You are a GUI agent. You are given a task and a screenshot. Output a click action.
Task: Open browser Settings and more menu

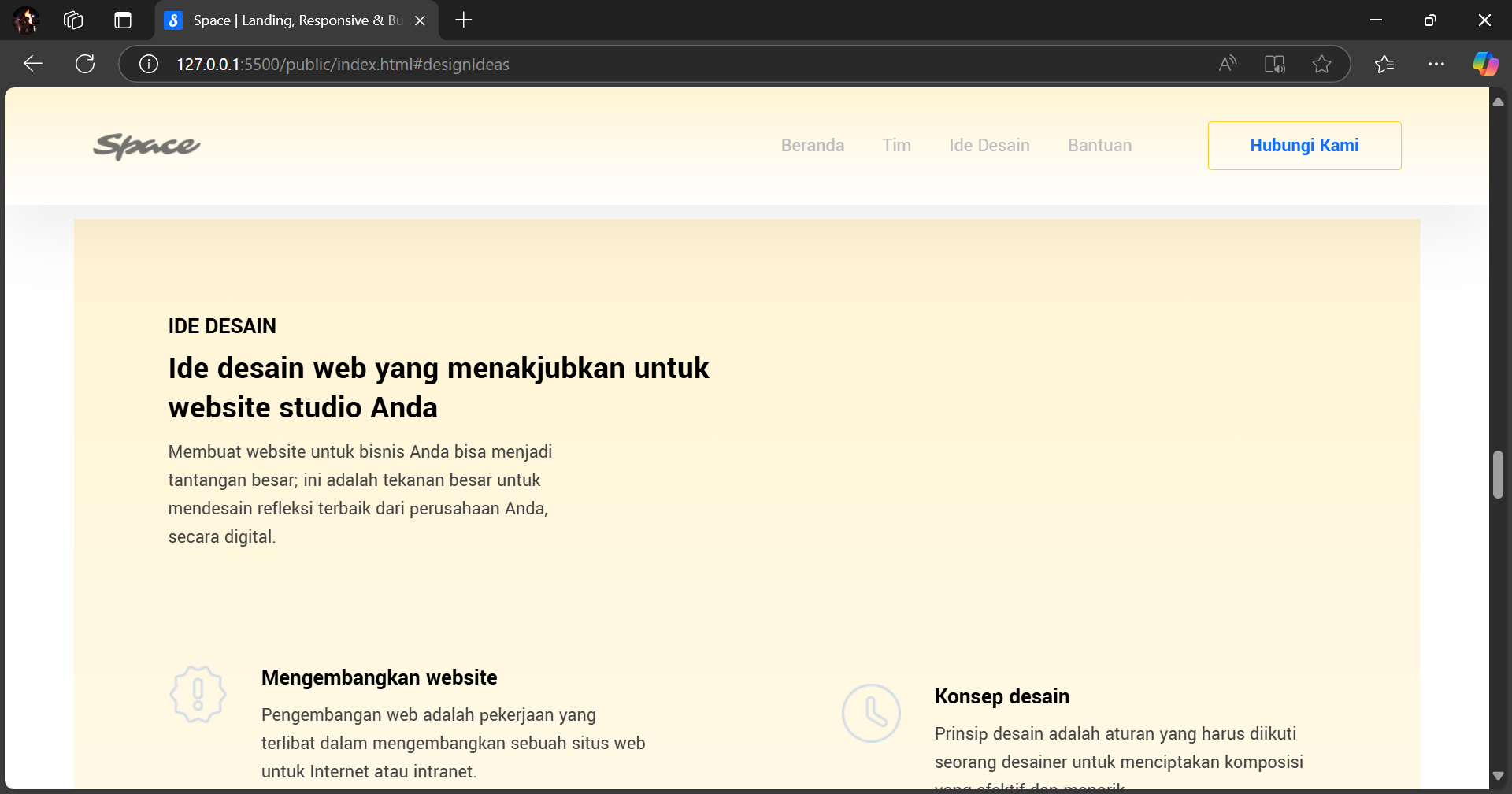pos(1436,64)
